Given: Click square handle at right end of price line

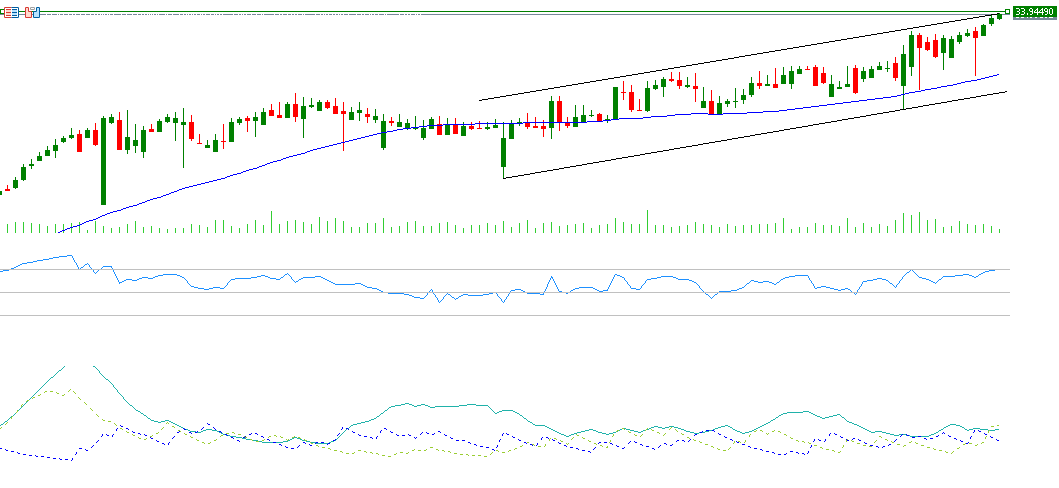Looking at the screenshot, I should (x=1007, y=11).
